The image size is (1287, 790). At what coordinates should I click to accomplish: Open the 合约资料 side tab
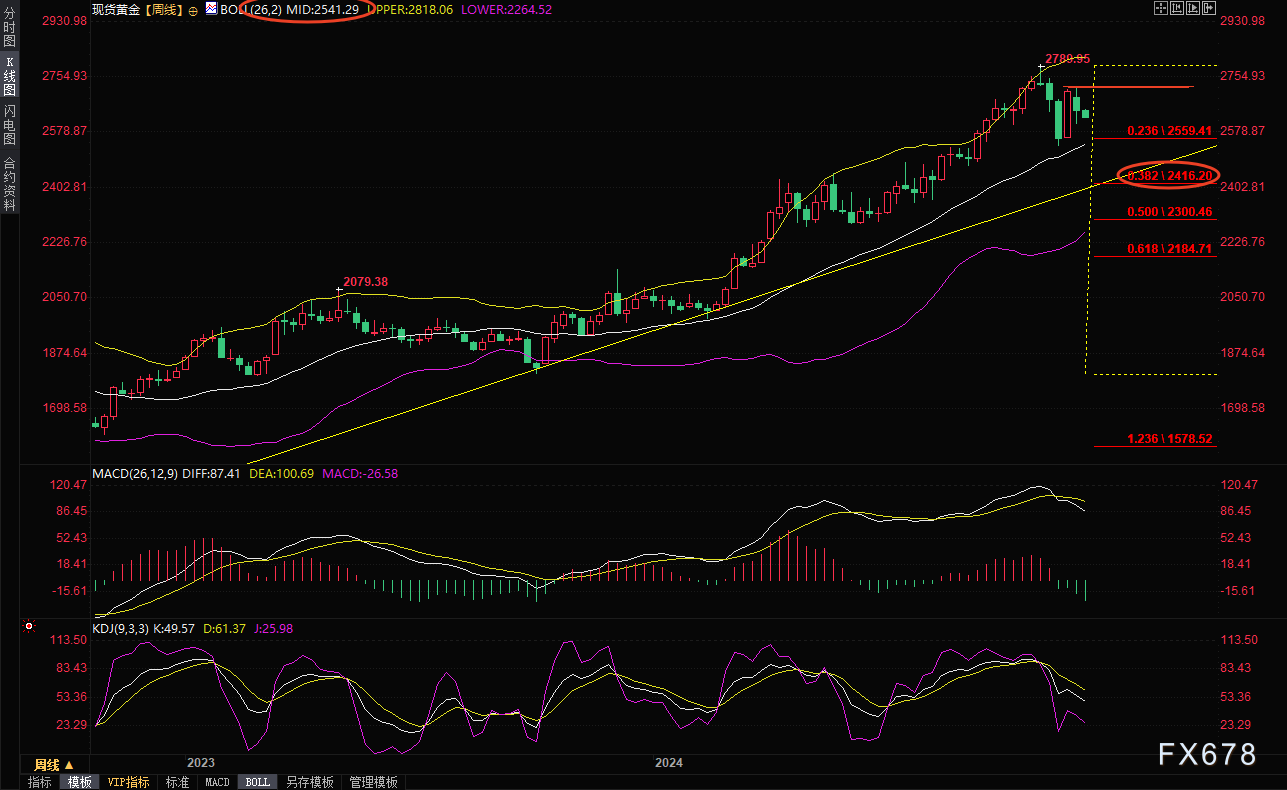9,184
